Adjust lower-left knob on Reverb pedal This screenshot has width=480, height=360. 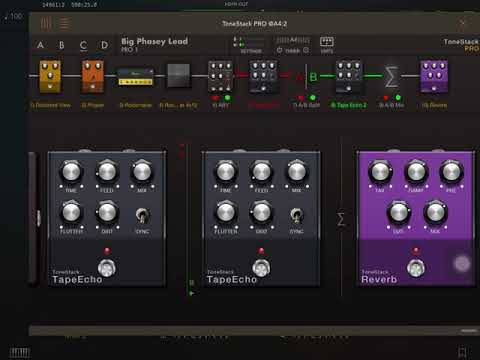[399, 213]
